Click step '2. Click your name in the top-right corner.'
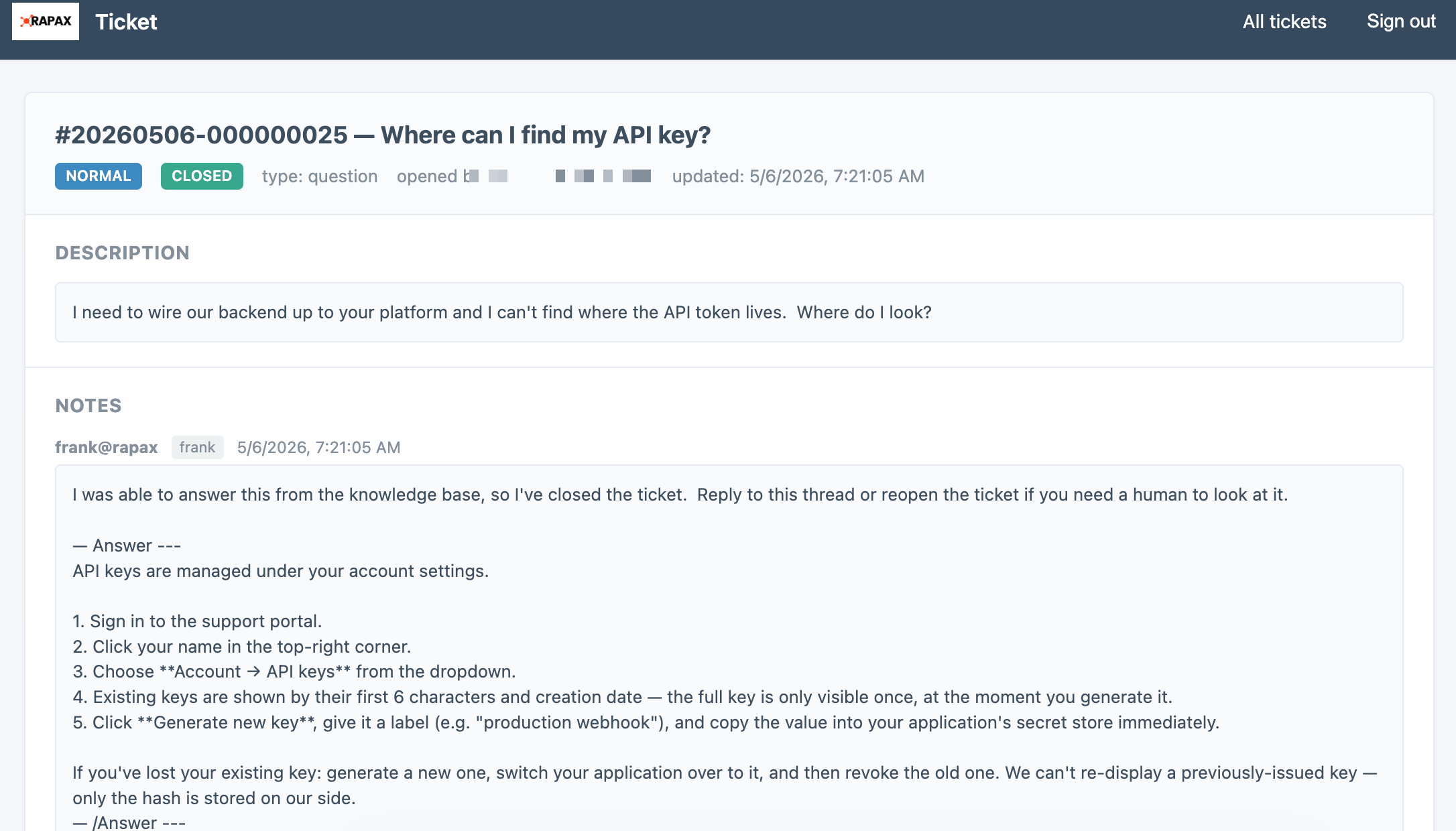This screenshot has width=1456, height=831. coord(242,647)
